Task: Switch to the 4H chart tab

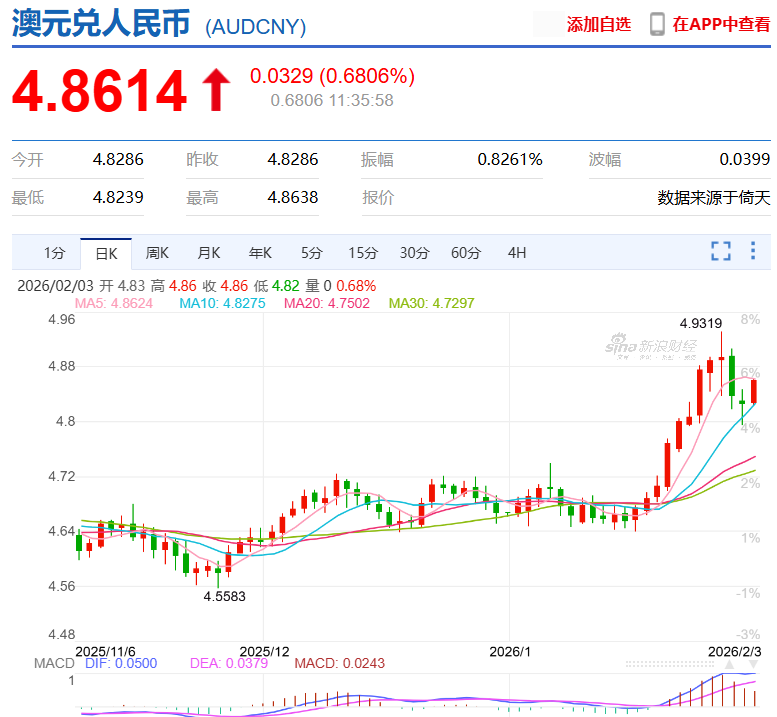Action: pyautogui.click(x=516, y=253)
